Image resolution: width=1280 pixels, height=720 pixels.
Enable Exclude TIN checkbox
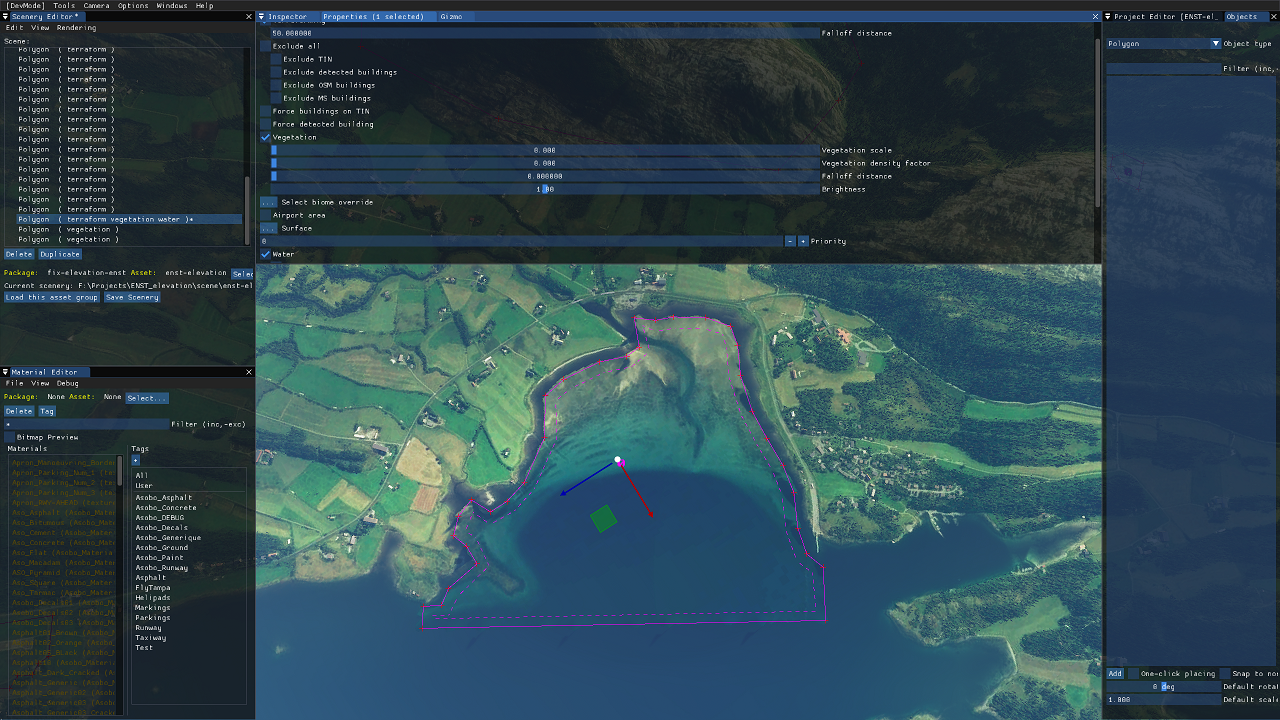pos(277,59)
